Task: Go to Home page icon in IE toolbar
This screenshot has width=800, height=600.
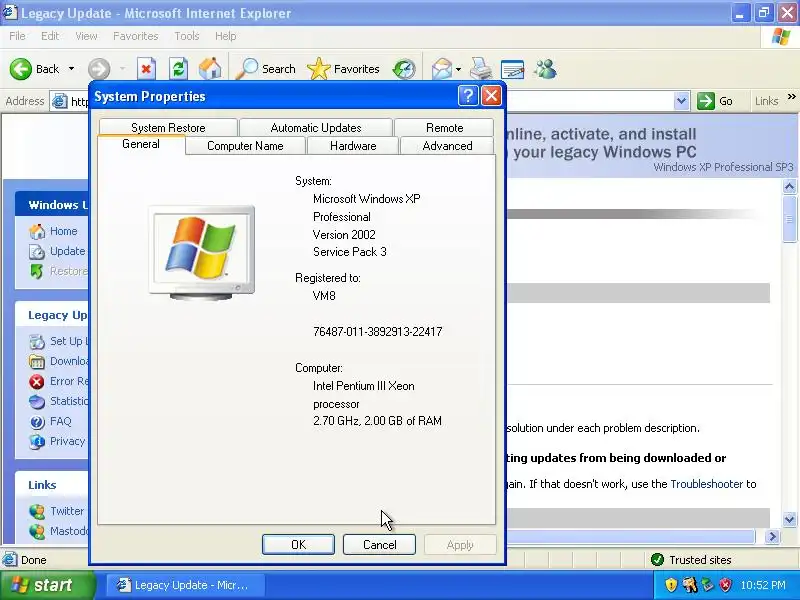Action: [210, 69]
